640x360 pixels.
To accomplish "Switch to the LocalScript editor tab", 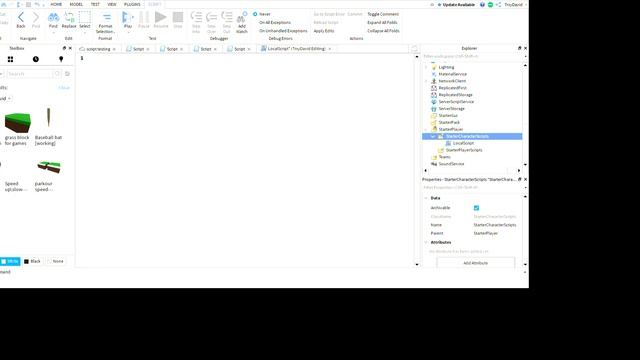I will [x=296, y=49].
